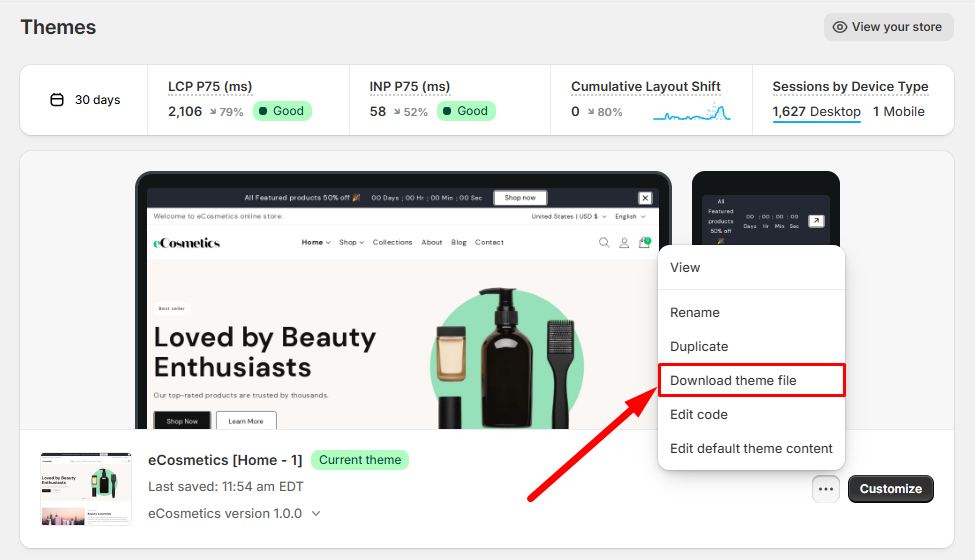This screenshot has width=975, height=560.
Task: Select the 1,627 Desktop sessions tab
Action: (816, 112)
